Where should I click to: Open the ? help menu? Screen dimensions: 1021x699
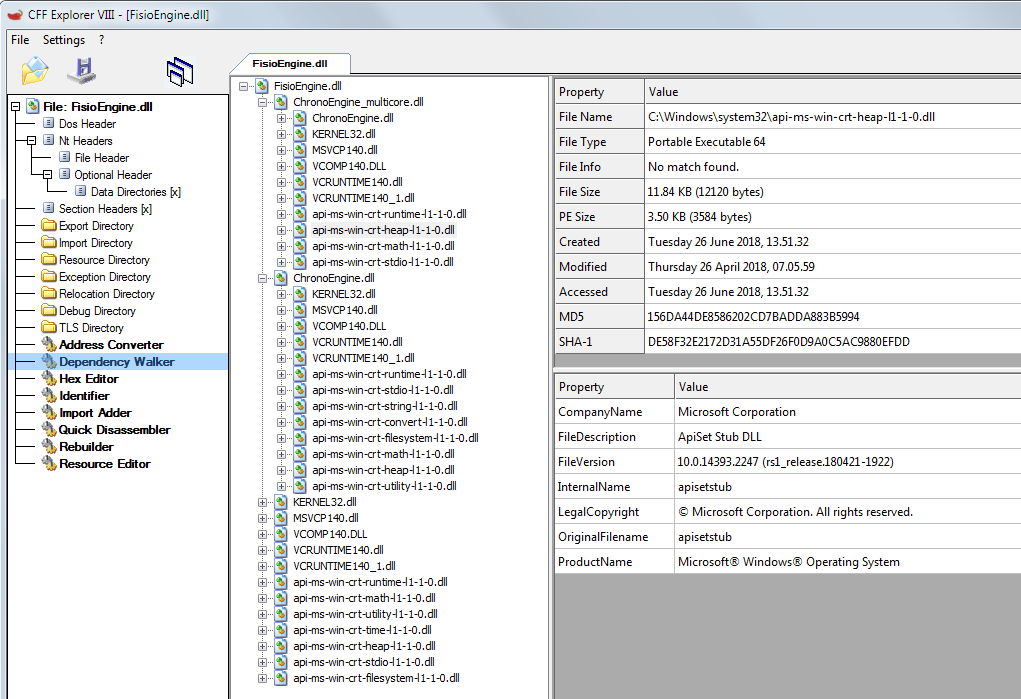coord(102,40)
